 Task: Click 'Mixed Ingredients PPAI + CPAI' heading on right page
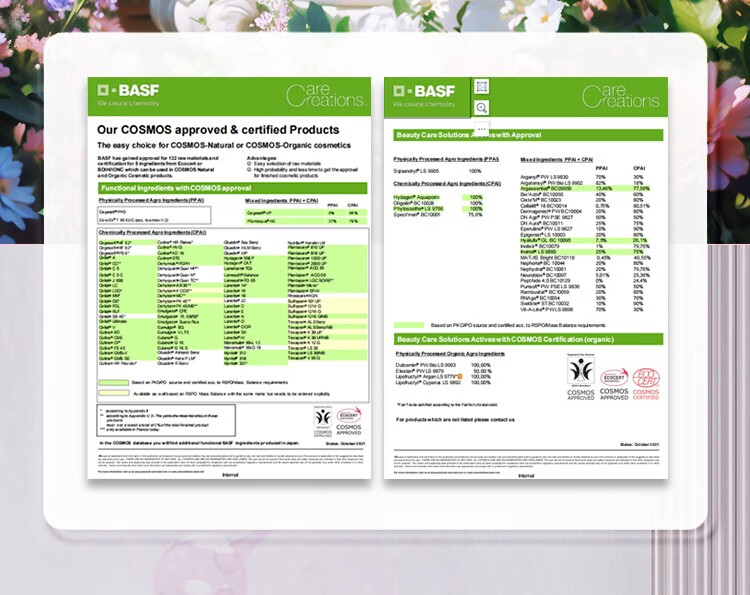click(x=556, y=159)
